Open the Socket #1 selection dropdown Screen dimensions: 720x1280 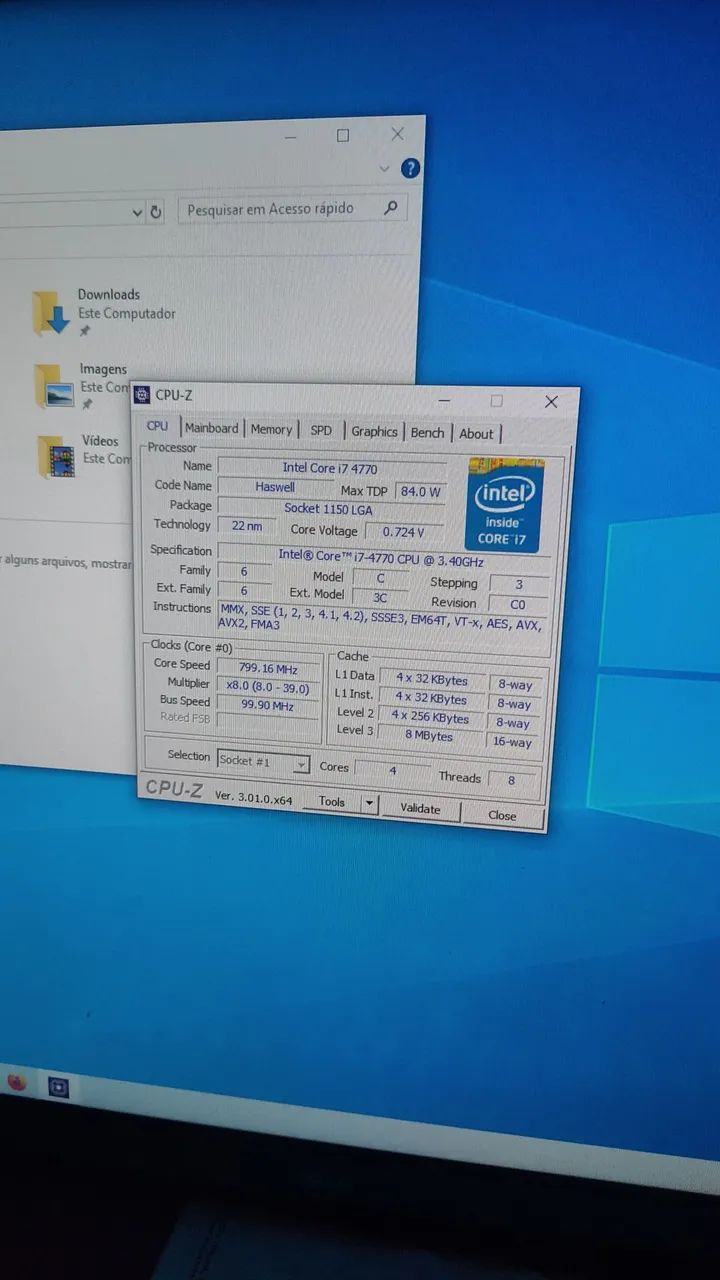[x=263, y=762]
